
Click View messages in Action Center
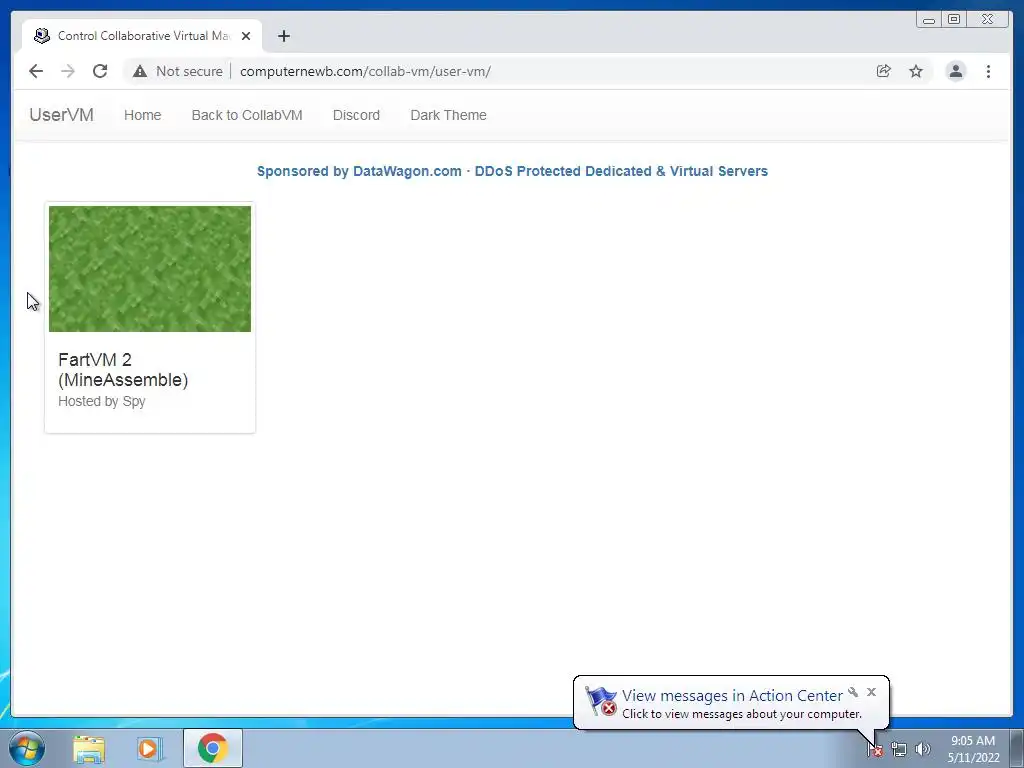(732, 696)
